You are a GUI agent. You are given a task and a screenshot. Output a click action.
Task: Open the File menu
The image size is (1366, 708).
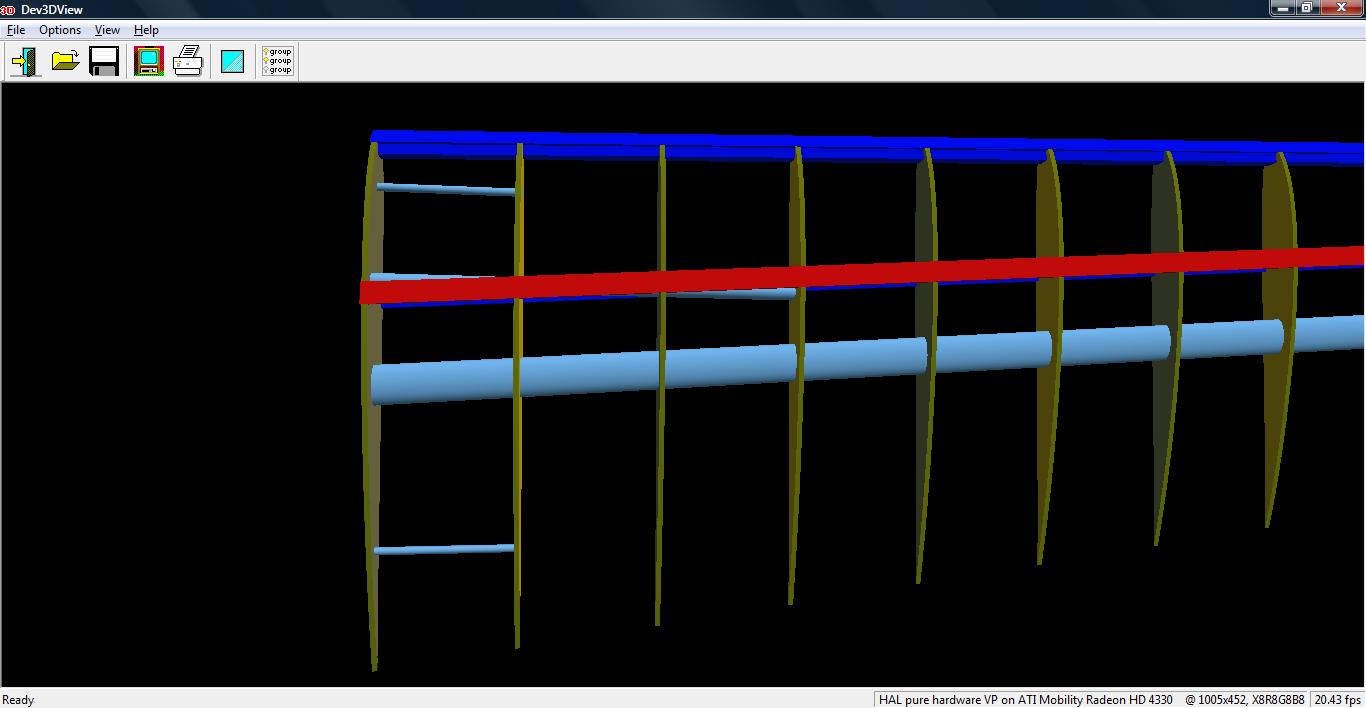(16, 30)
